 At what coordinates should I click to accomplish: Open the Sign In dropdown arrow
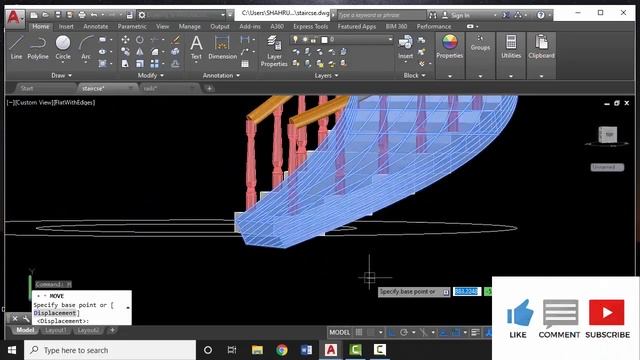click(x=495, y=15)
